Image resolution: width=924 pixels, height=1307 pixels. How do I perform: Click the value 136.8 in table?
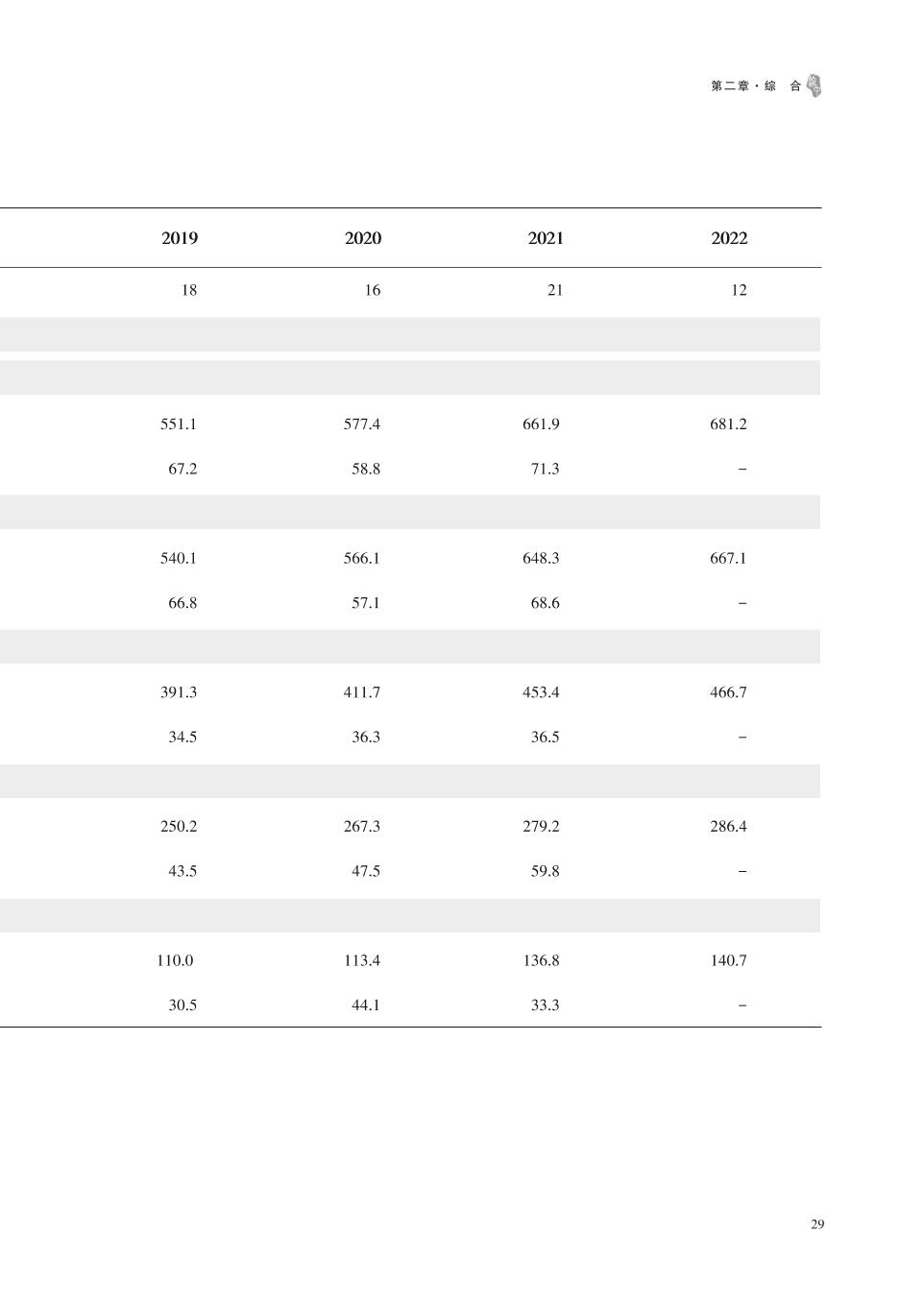click(541, 960)
